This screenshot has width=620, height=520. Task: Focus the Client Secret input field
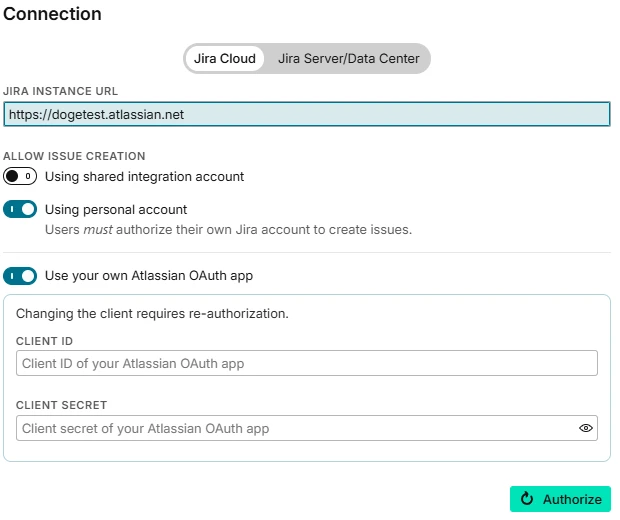[x=307, y=428]
